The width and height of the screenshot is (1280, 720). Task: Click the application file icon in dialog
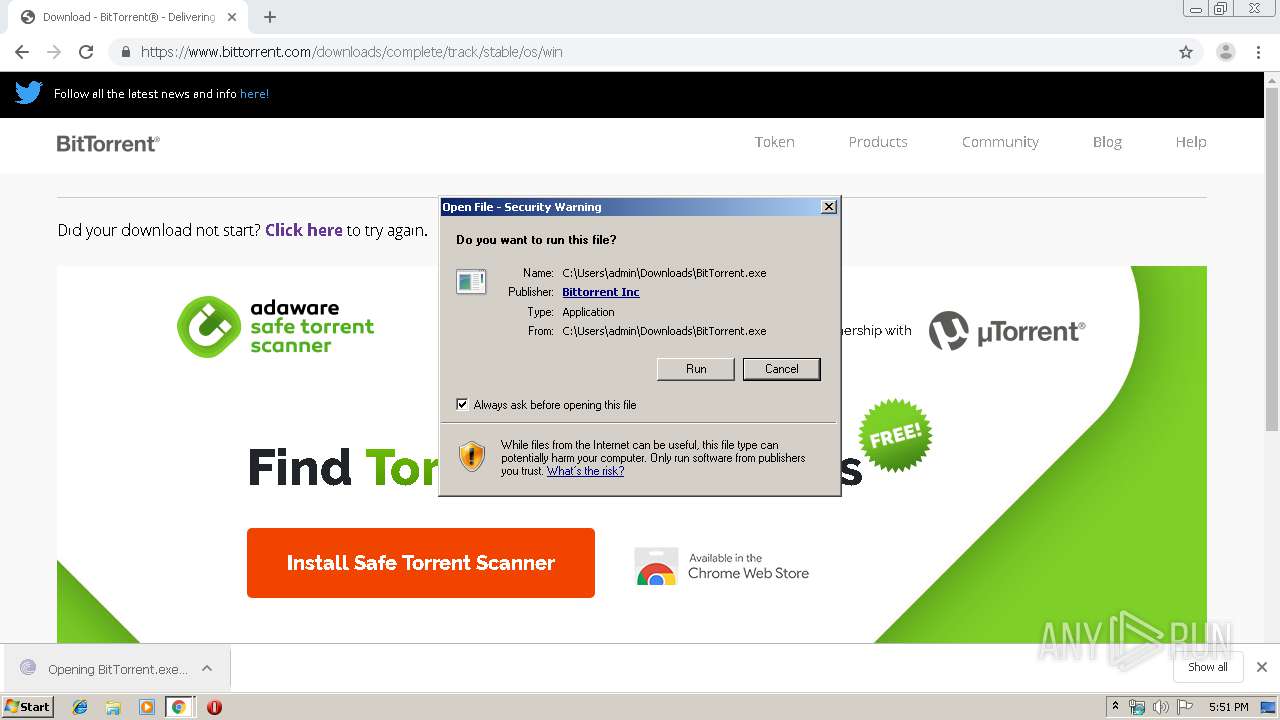click(471, 282)
